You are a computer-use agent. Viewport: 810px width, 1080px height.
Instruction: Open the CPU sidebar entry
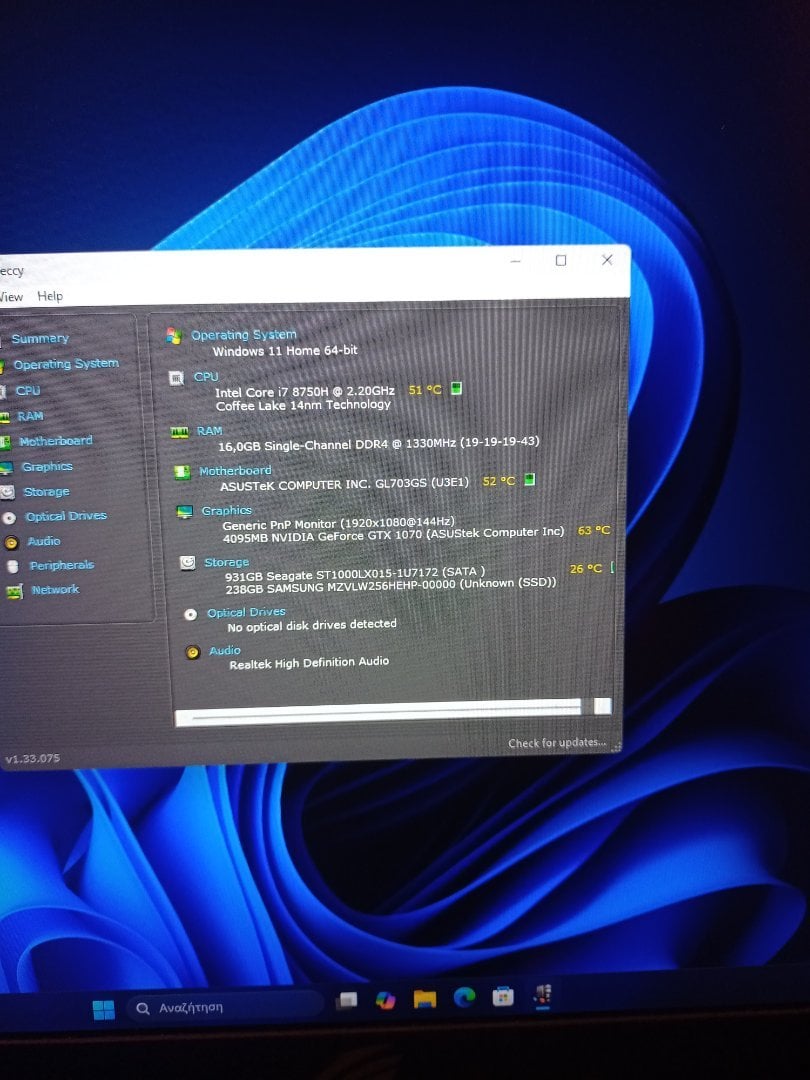pyautogui.click(x=28, y=391)
